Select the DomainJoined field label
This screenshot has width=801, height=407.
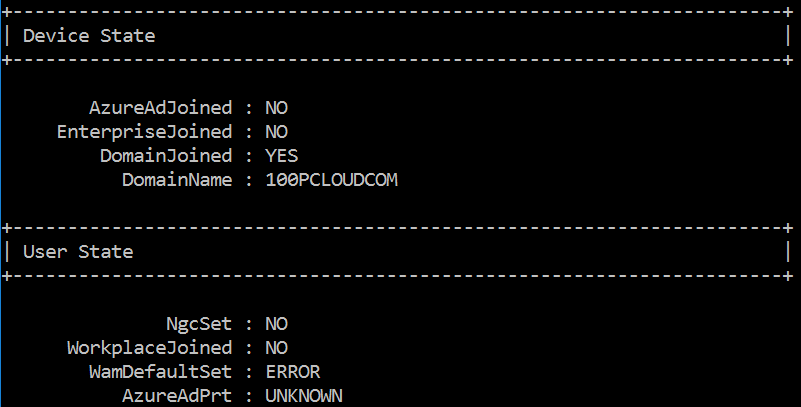coord(166,156)
